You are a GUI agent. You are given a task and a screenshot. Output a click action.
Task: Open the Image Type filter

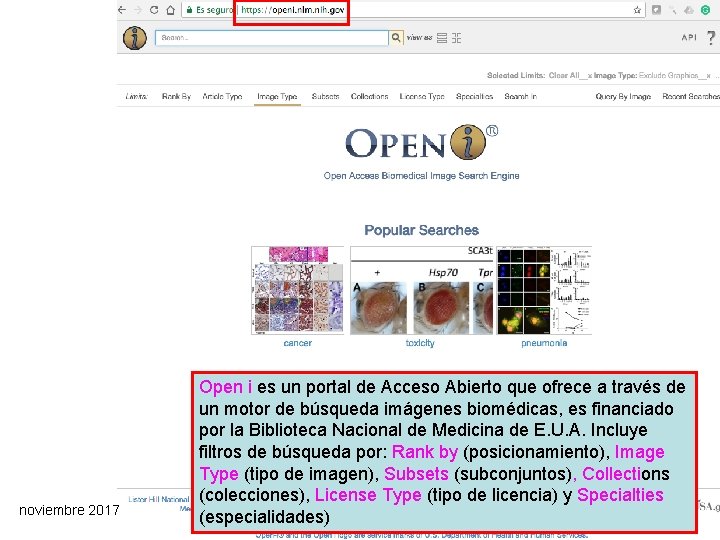click(x=277, y=96)
